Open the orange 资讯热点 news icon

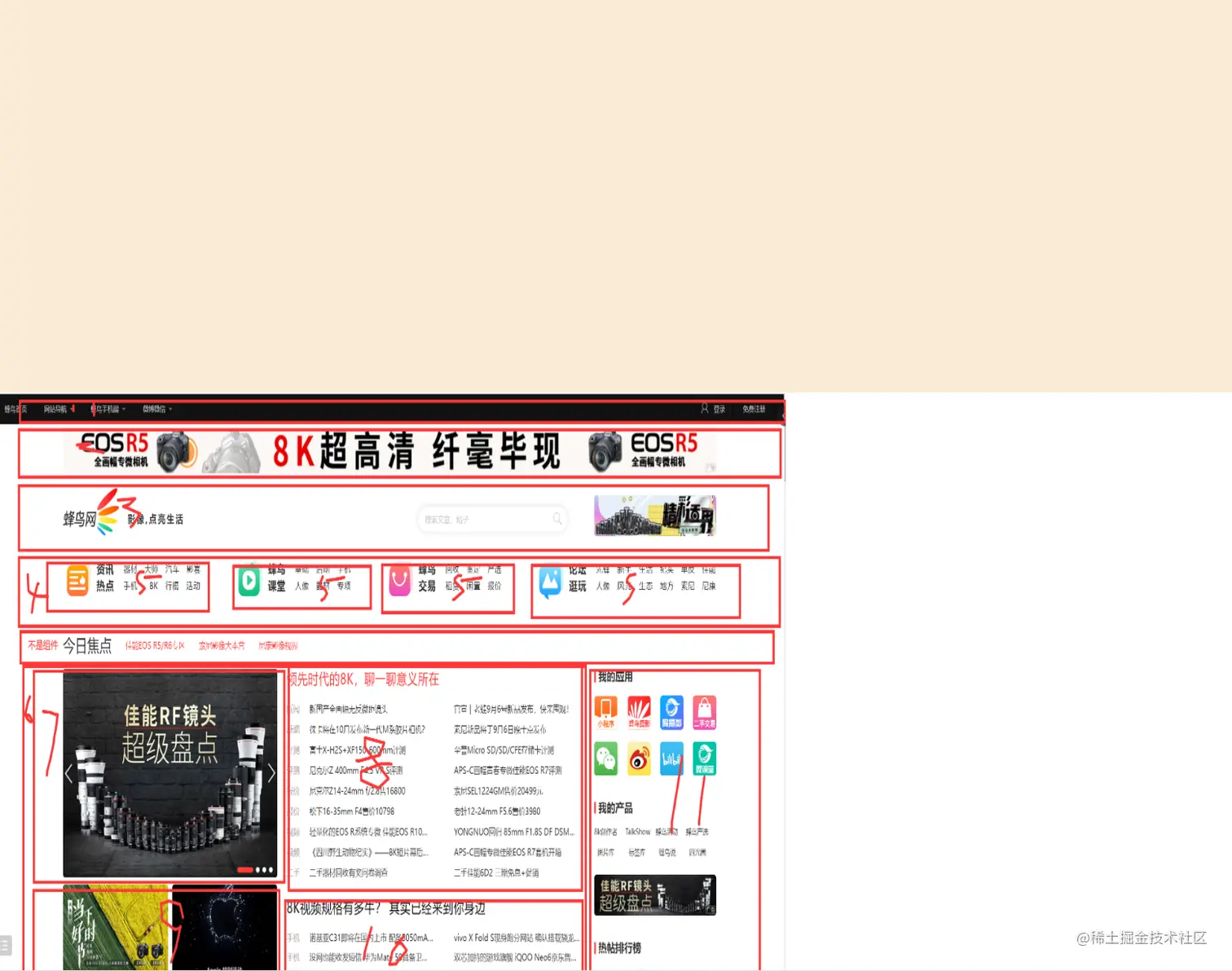coord(77,581)
